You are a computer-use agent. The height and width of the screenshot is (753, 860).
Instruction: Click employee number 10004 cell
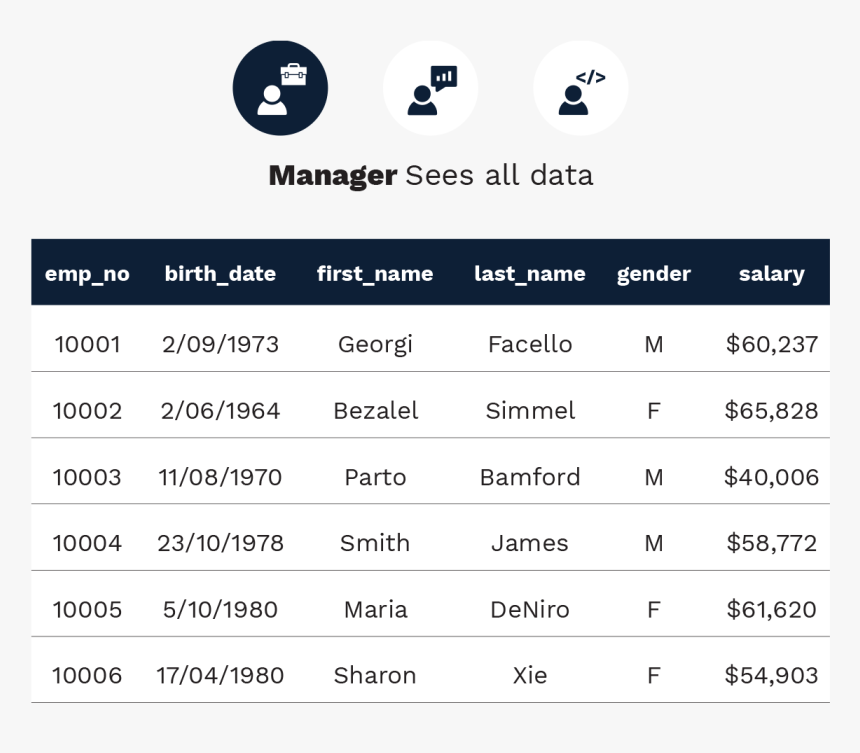pos(87,543)
